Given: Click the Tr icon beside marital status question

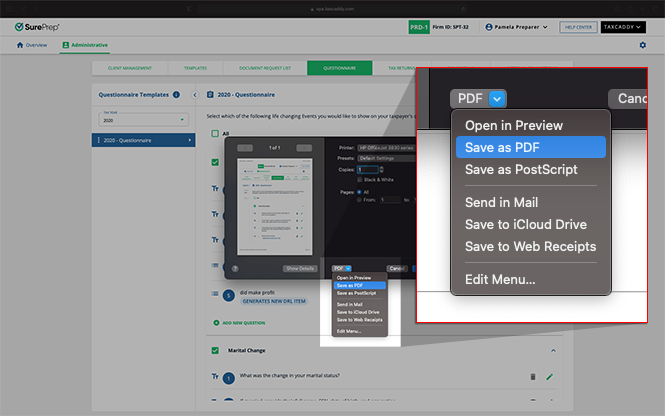Looking at the screenshot, I should point(215,376).
